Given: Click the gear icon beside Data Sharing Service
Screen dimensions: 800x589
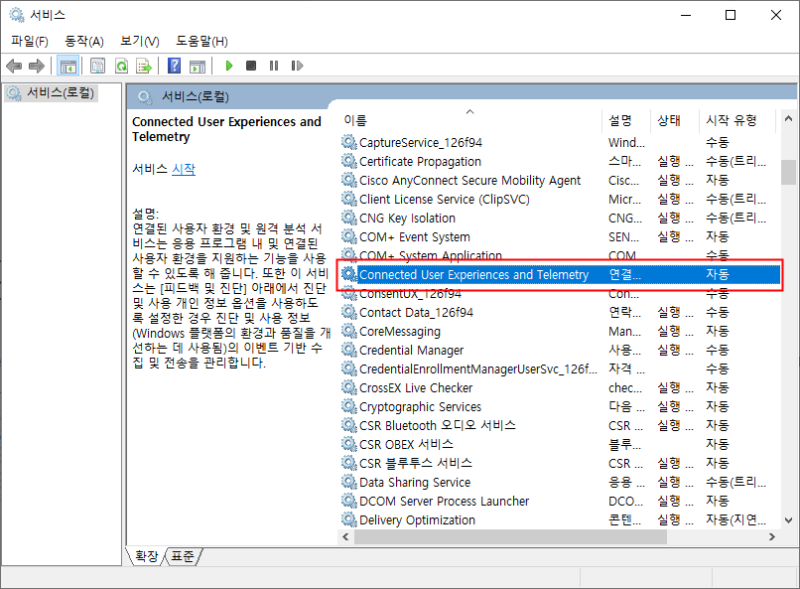Looking at the screenshot, I should click(x=349, y=482).
